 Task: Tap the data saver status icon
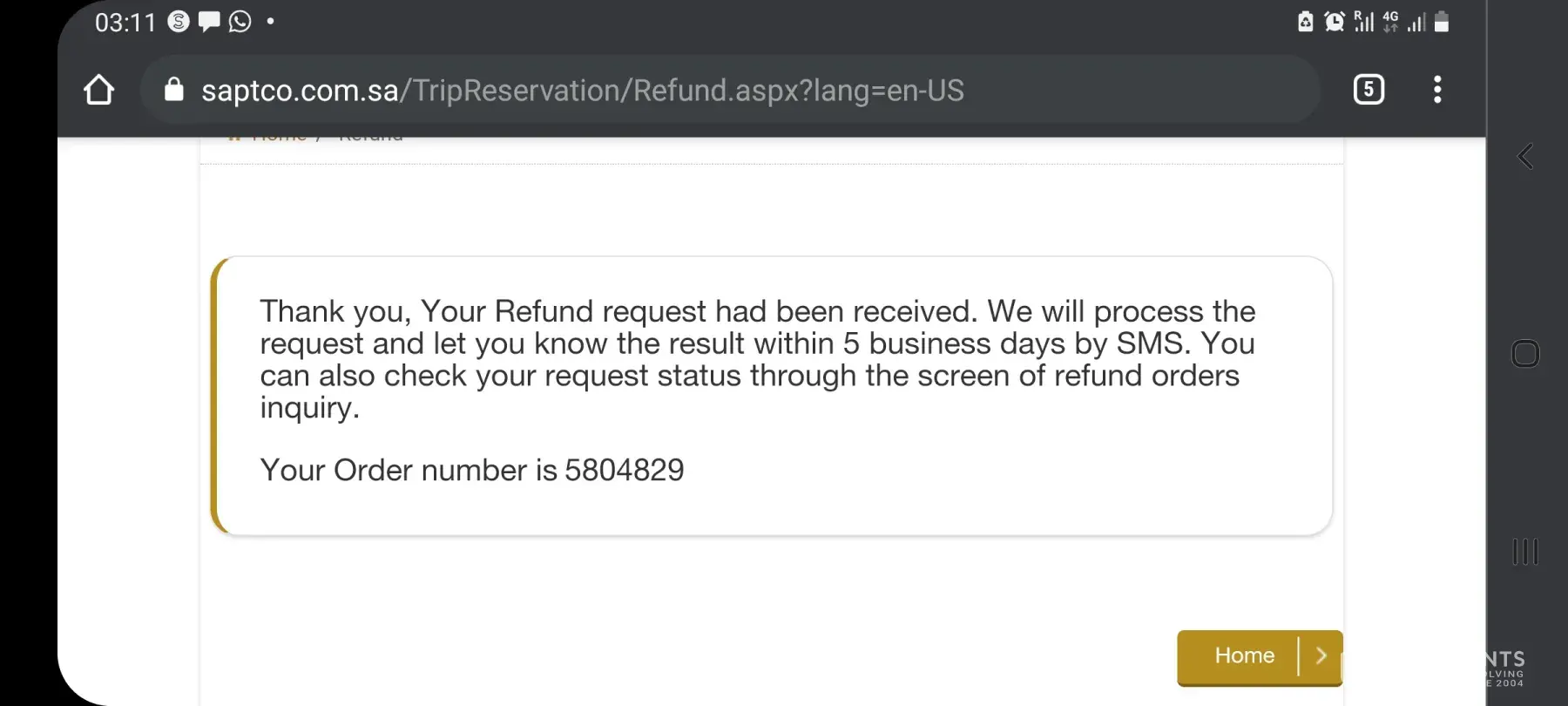[1305, 22]
